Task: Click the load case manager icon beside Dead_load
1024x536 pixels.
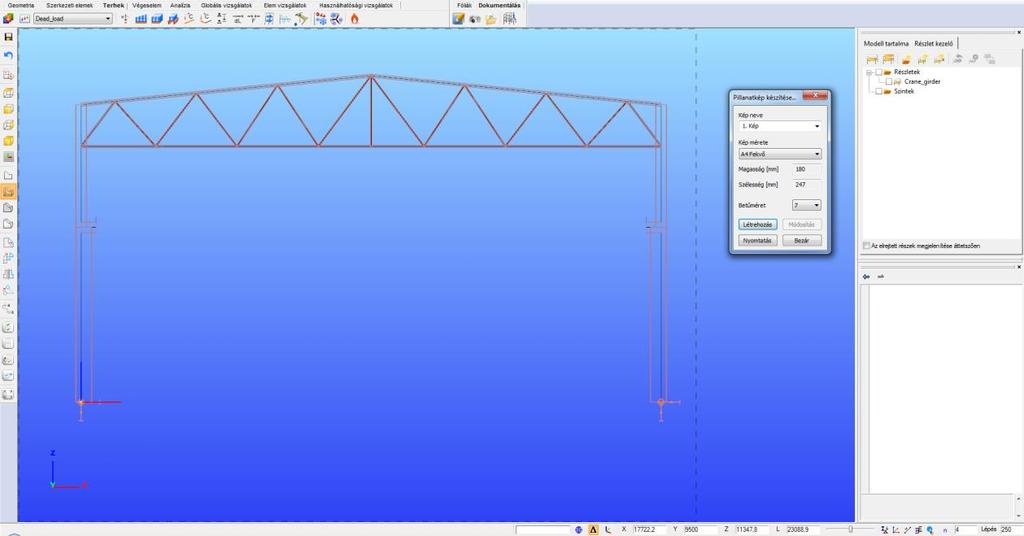Action: [24, 19]
